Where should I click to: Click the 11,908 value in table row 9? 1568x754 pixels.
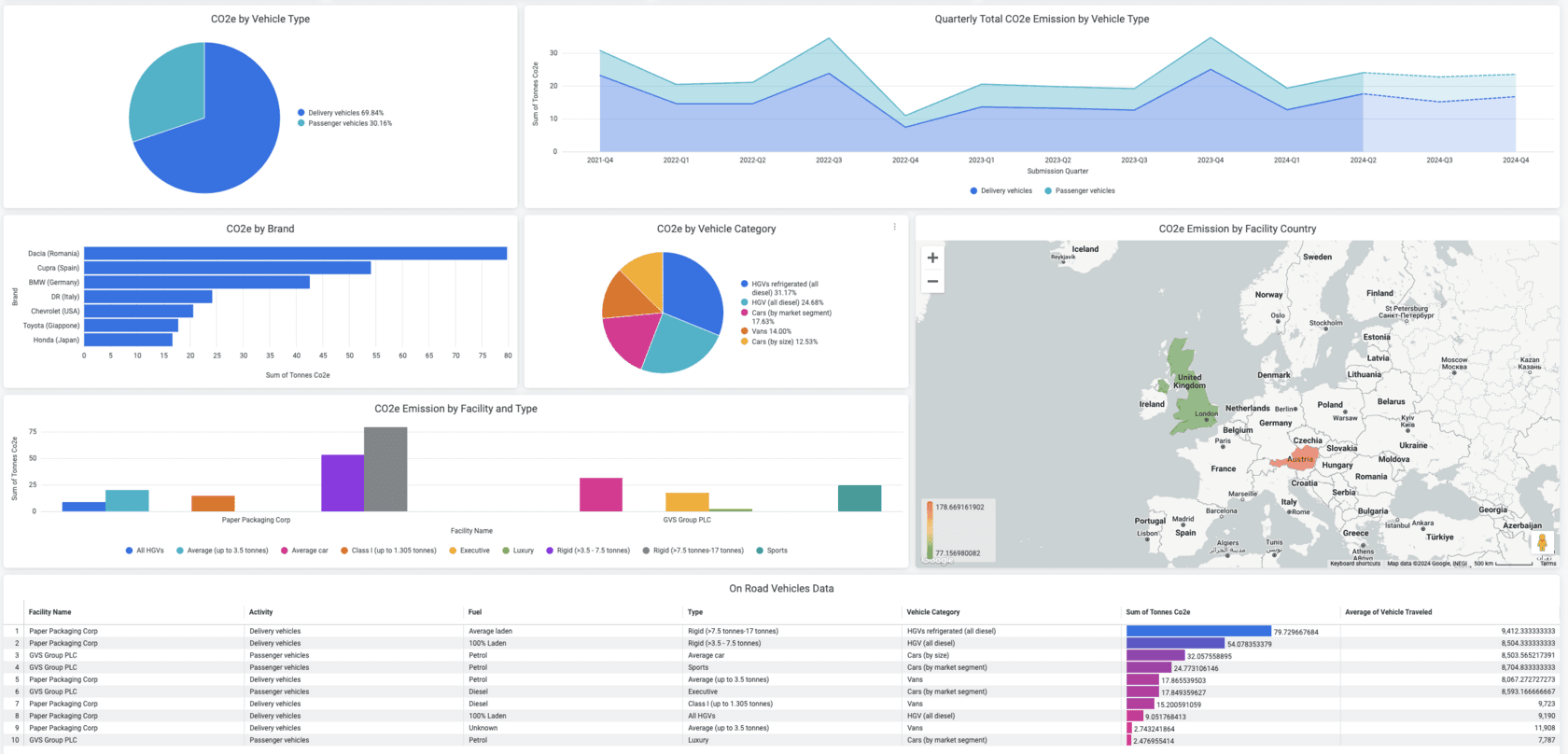tap(1545, 728)
